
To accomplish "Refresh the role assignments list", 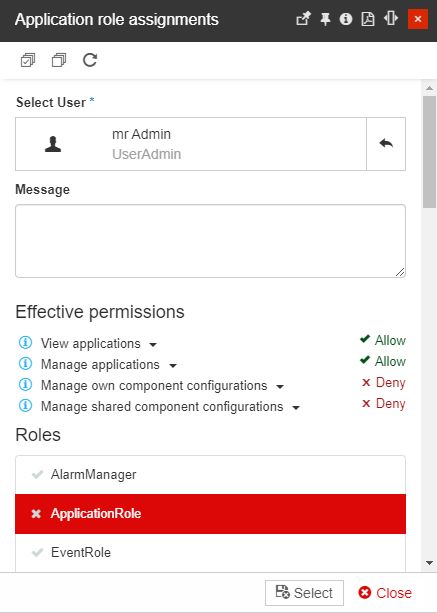I will click(x=90, y=60).
